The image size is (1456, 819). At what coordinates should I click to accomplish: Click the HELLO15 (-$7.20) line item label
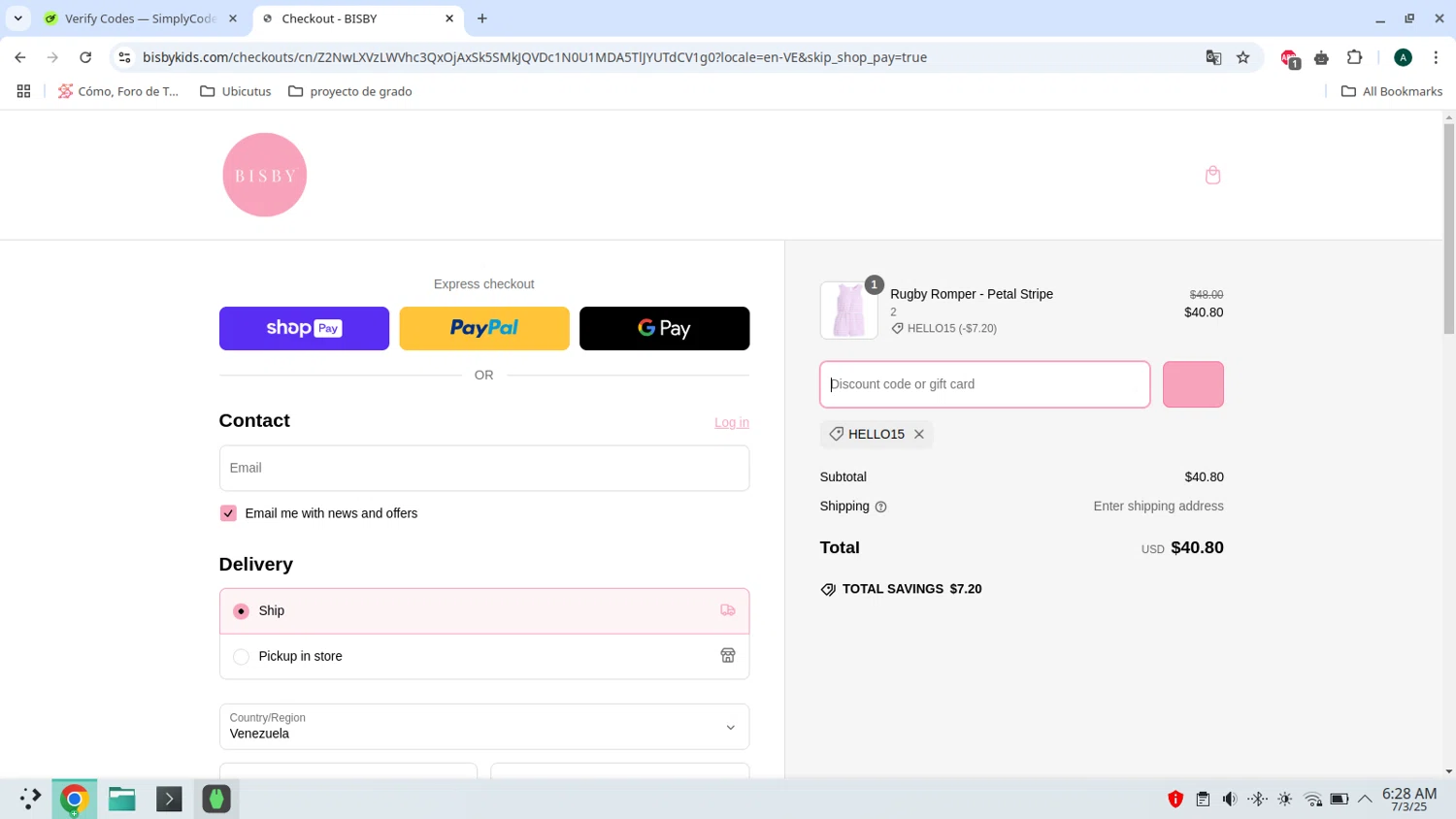click(952, 328)
